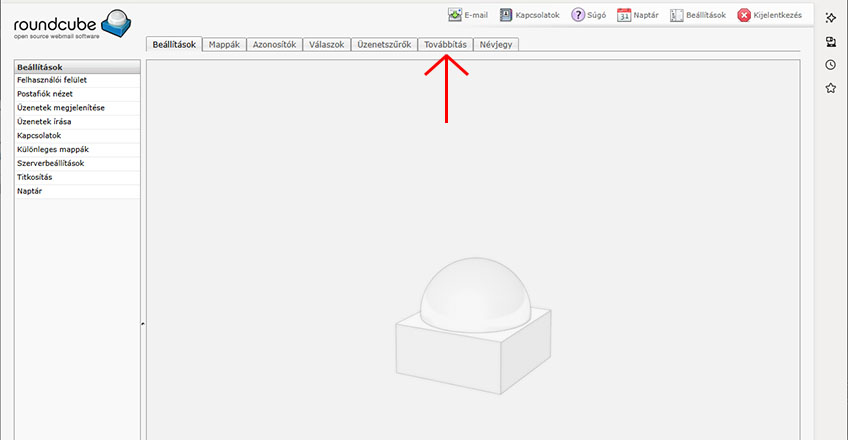Click the roundcube logo
This screenshot has height=440, width=848.
click(72, 24)
